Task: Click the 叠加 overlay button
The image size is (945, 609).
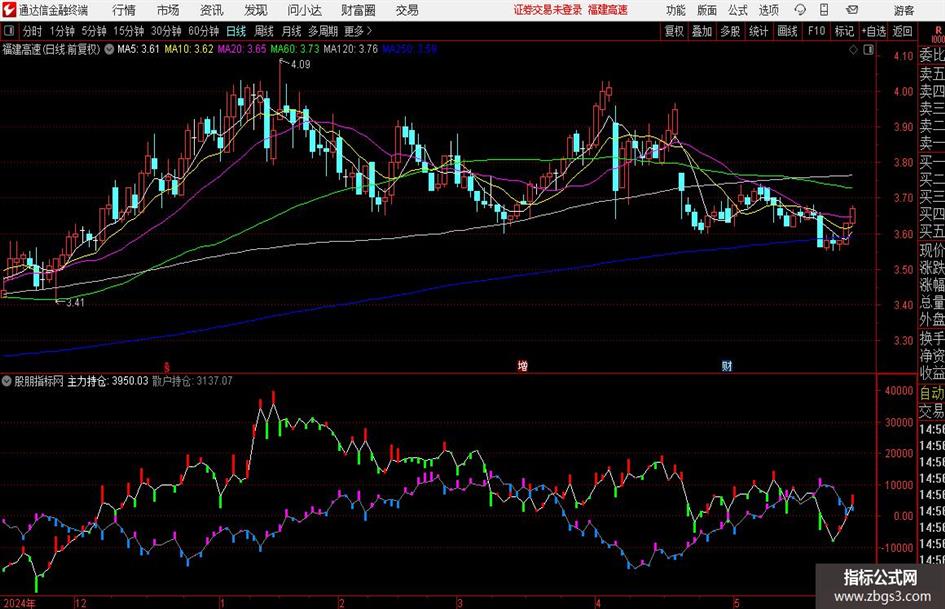Action: [x=702, y=31]
